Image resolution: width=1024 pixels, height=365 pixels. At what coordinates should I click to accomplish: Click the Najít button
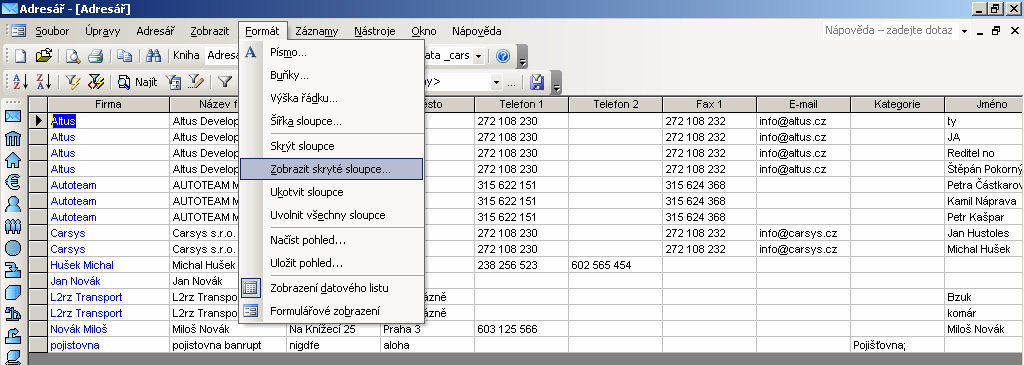point(137,82)
